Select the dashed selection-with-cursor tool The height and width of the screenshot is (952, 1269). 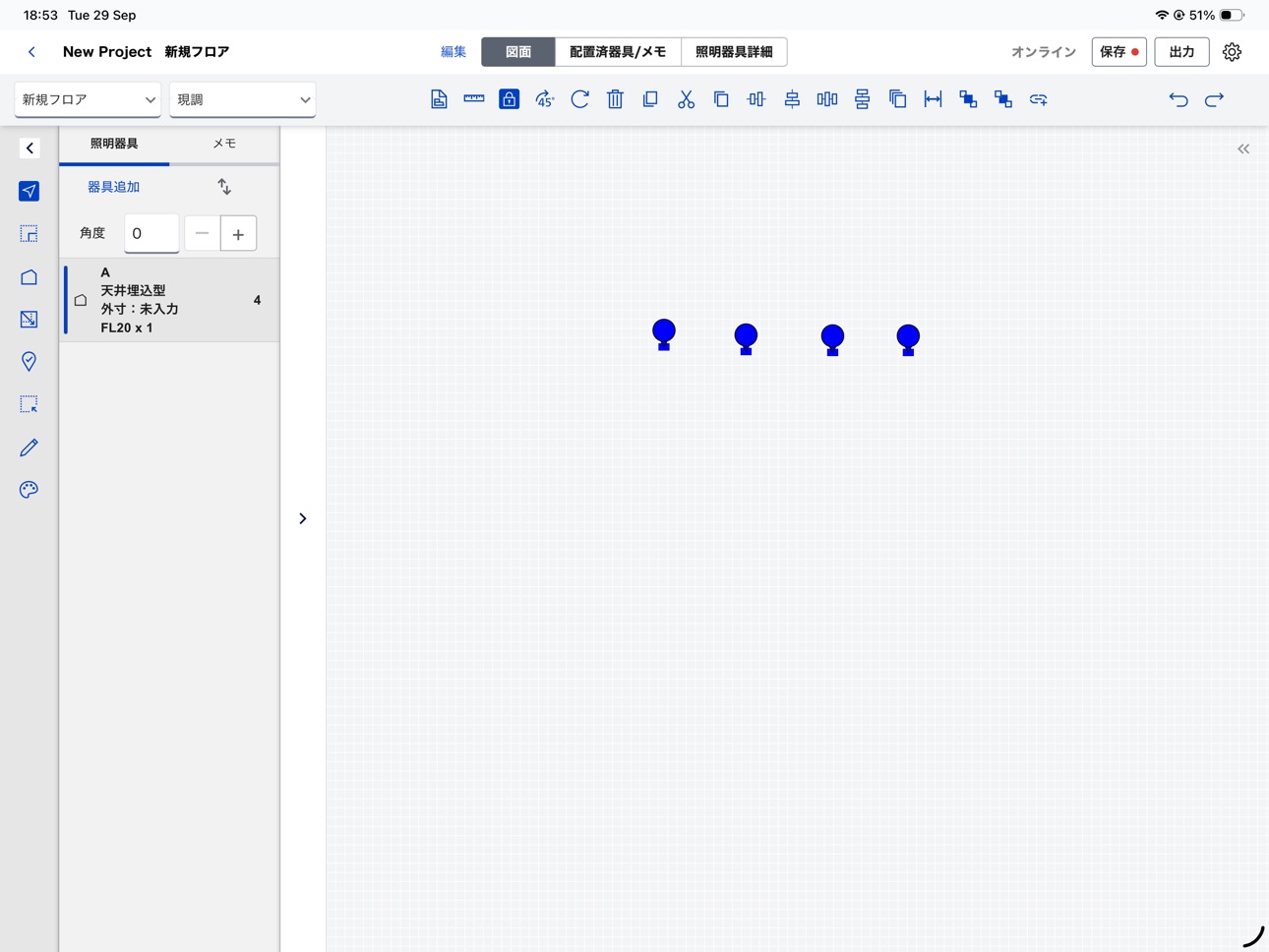tap(29, 404)
